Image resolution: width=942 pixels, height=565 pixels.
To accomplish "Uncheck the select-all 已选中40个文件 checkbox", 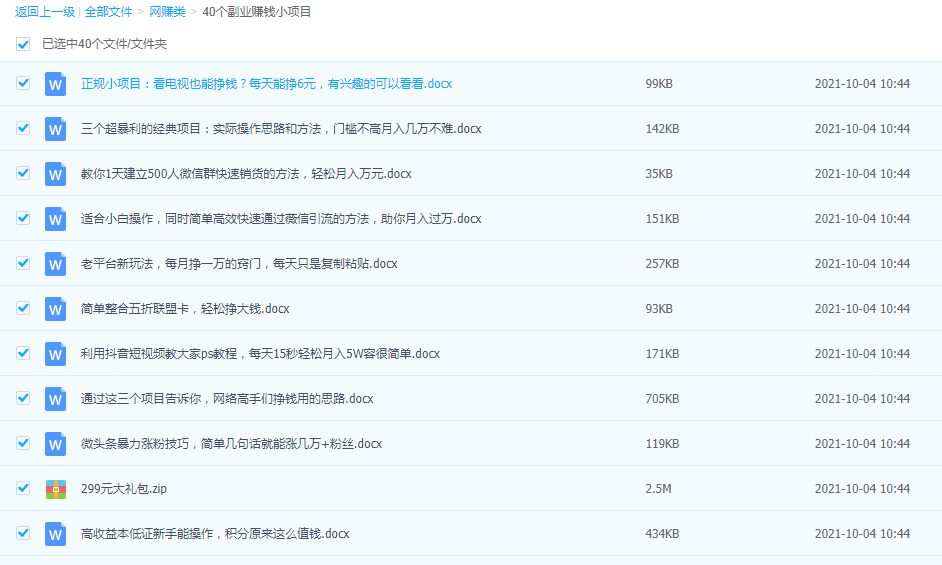I will [x=23, y=44].
